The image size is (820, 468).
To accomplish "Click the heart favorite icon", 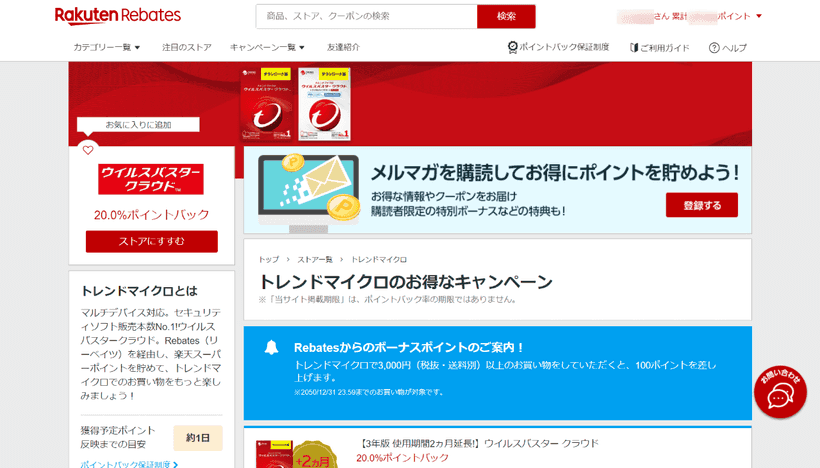I will pyautogui.click(x=88, y=150).
